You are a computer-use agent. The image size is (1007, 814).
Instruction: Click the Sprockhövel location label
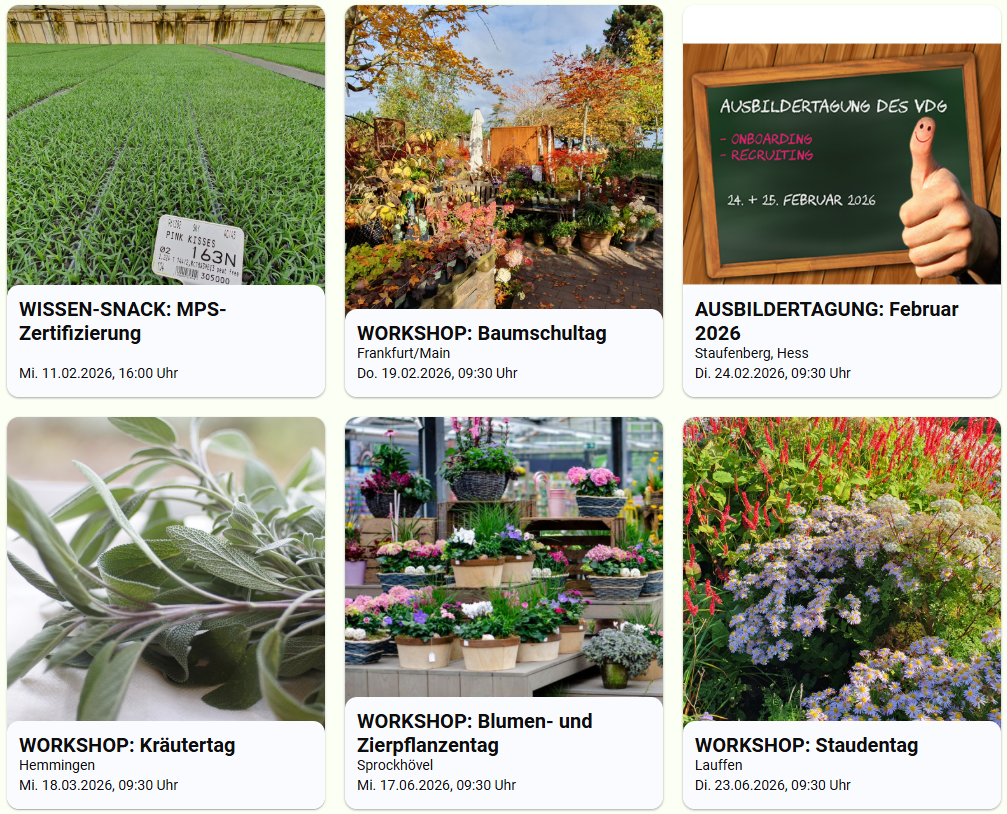pos(395,765)
